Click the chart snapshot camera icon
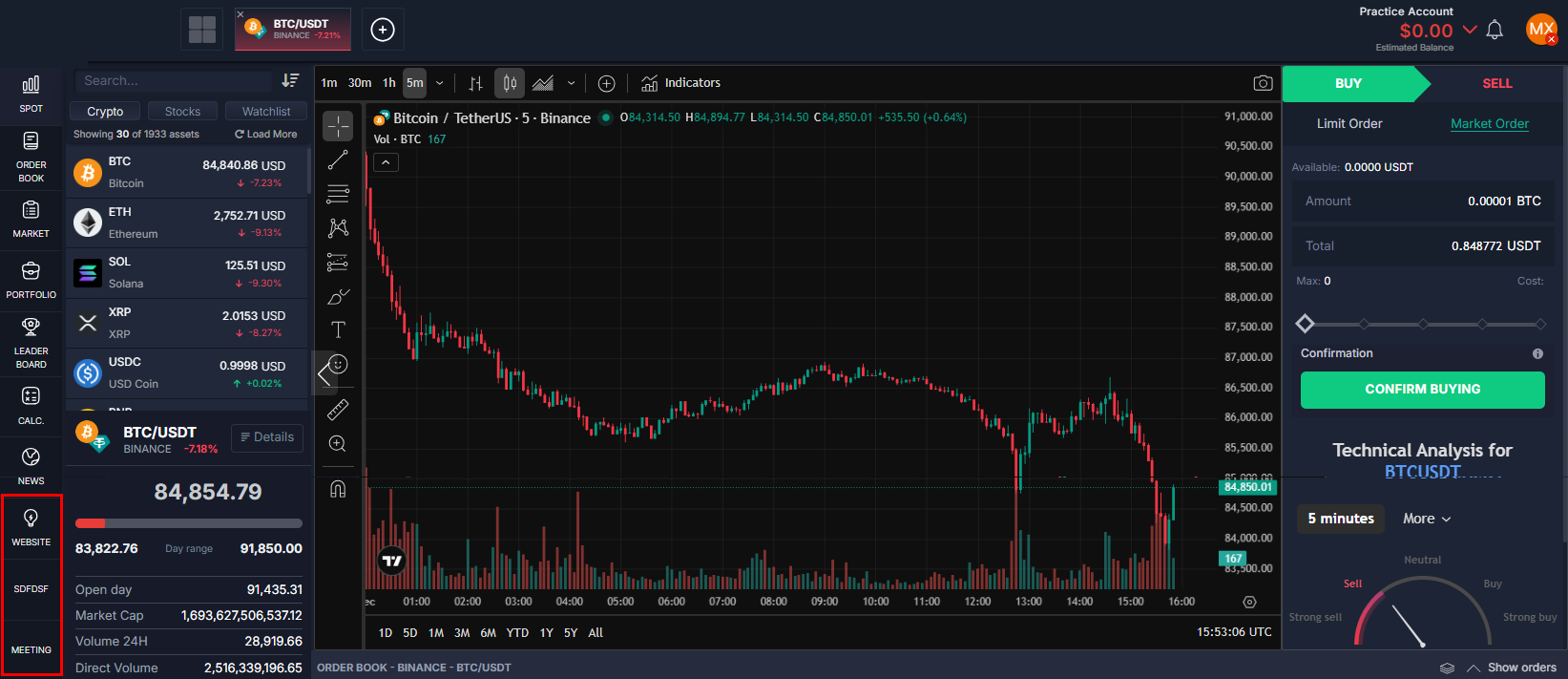 (x=1263, y=83)
